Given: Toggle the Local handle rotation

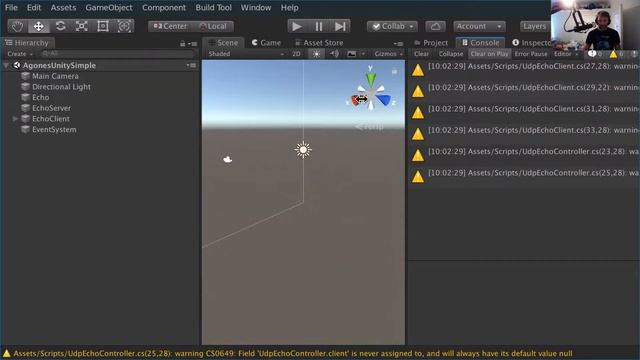Looking at the screenshot, I should [213, 27].
